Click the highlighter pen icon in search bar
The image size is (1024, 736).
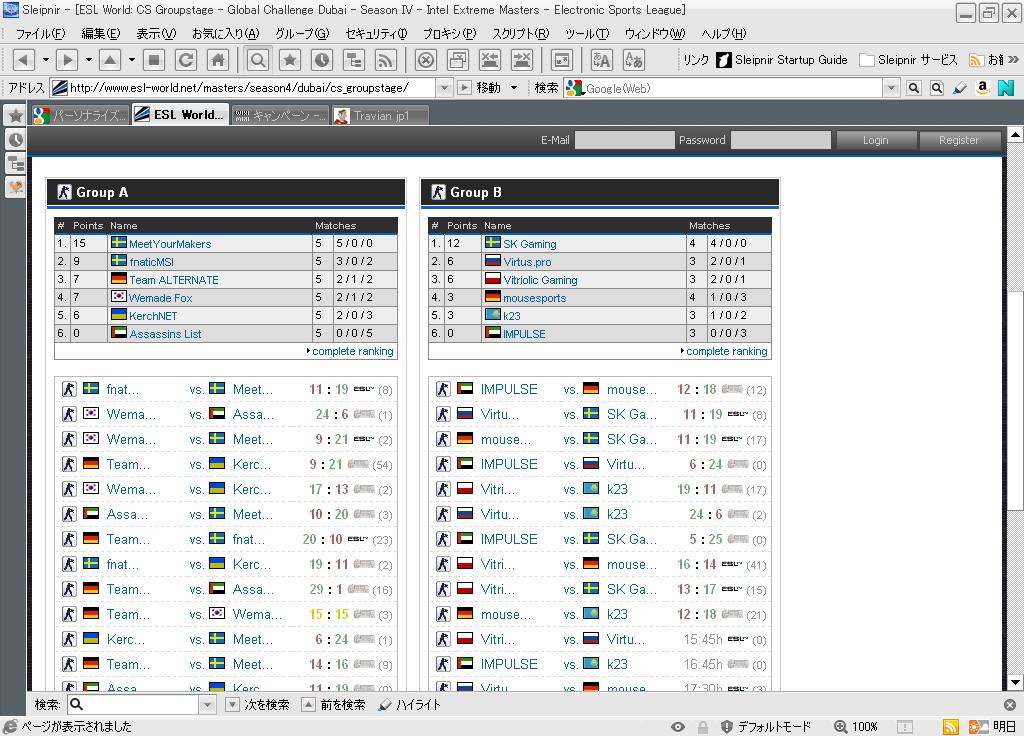[x=960, y=88]
